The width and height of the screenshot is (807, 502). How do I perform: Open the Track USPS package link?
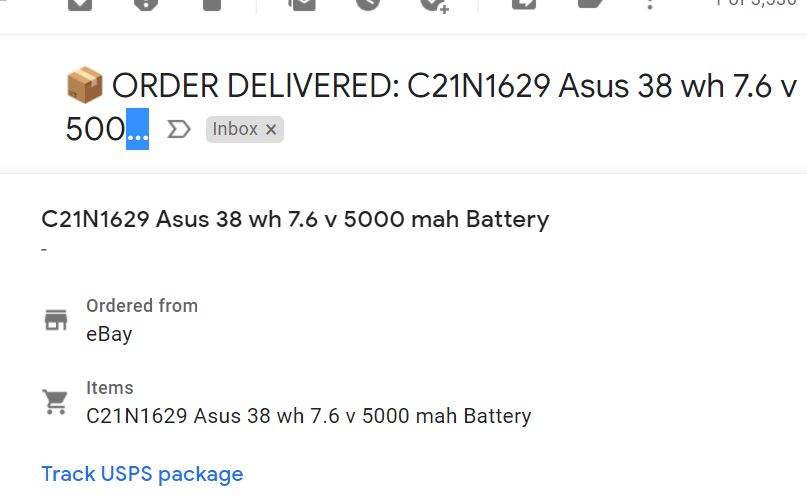[x=142, y=474]
